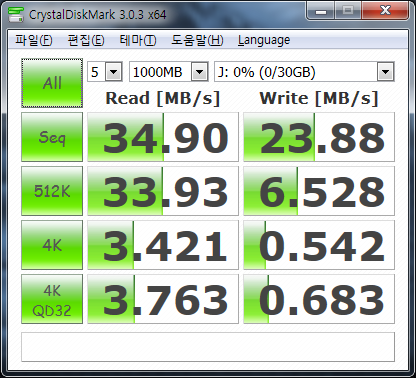The width and height of the screenshot is (416, 378).
Task: Click the 512K read result 33.93
Action: coord(163,191)
